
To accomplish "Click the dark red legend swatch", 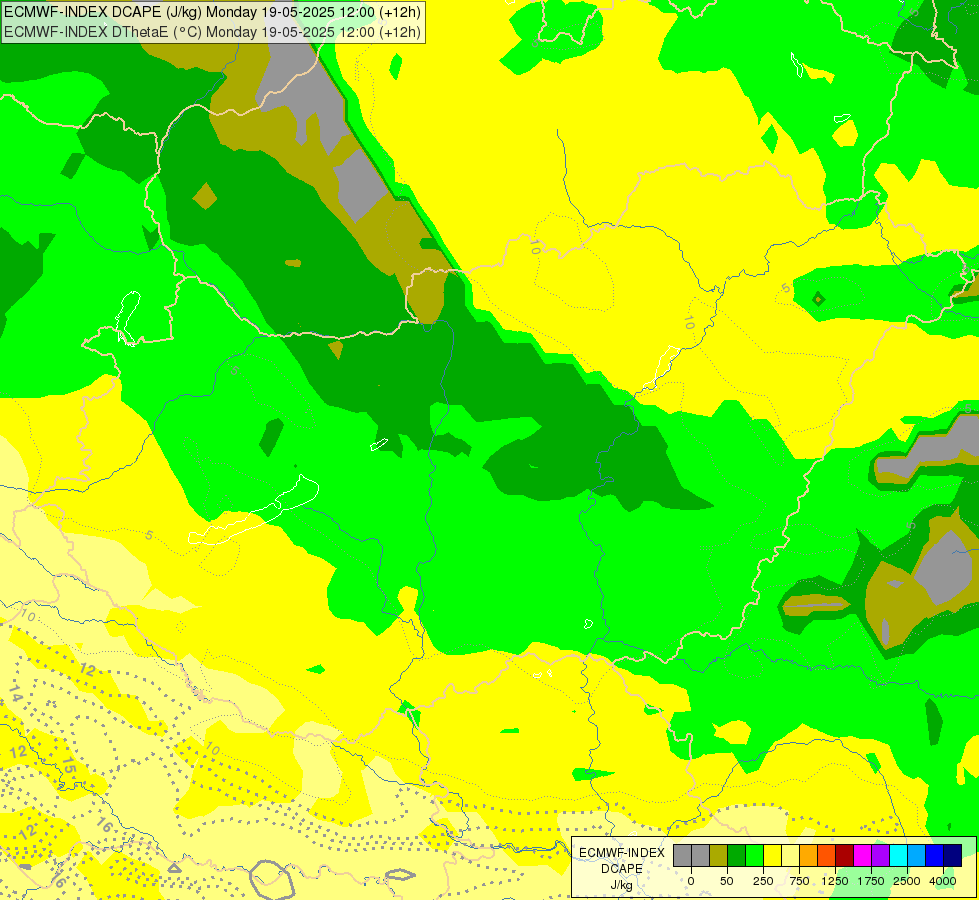I will (845, 856).
